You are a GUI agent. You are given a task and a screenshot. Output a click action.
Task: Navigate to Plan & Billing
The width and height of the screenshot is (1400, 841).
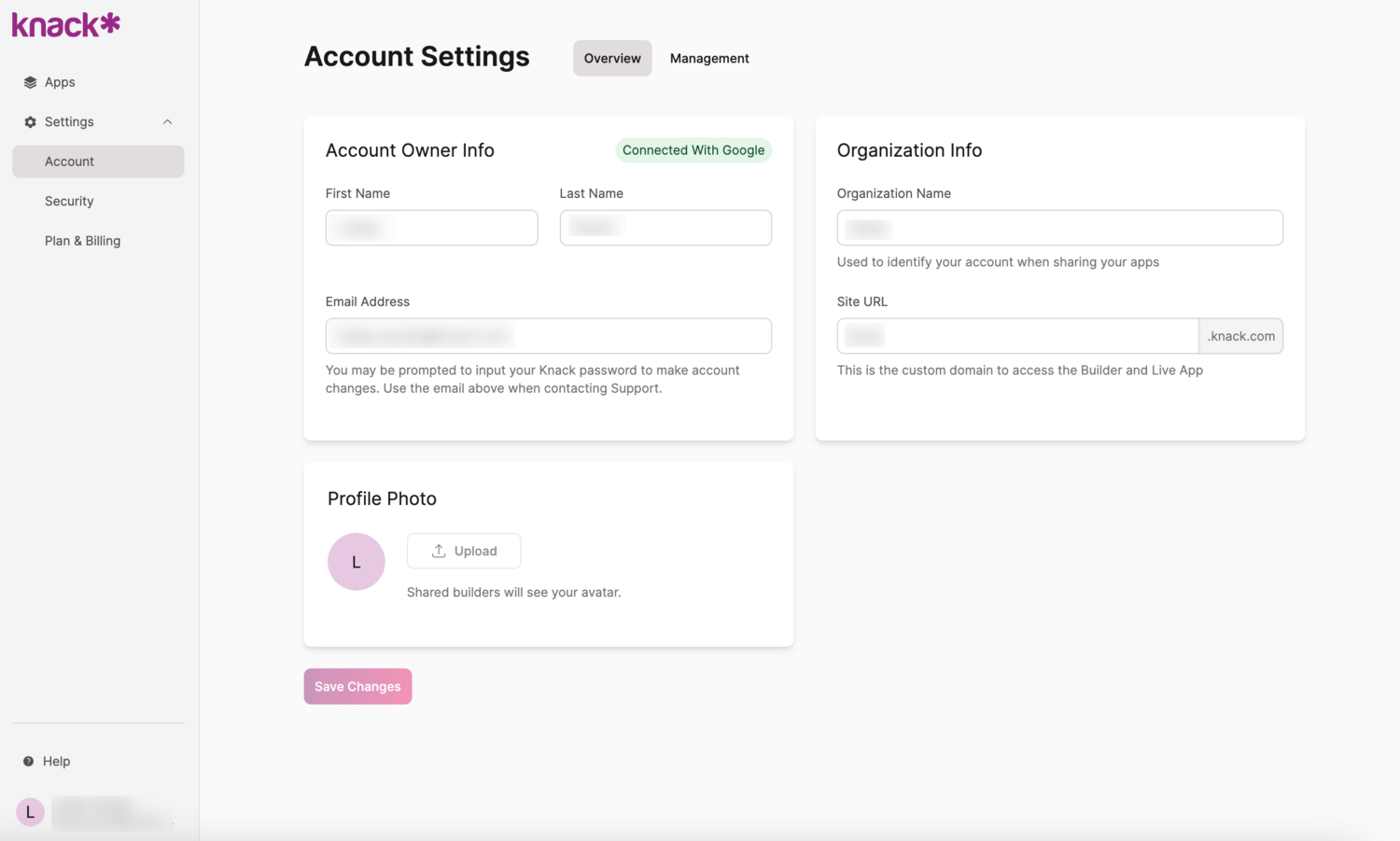pyautogui.click(x=82, y=240)
